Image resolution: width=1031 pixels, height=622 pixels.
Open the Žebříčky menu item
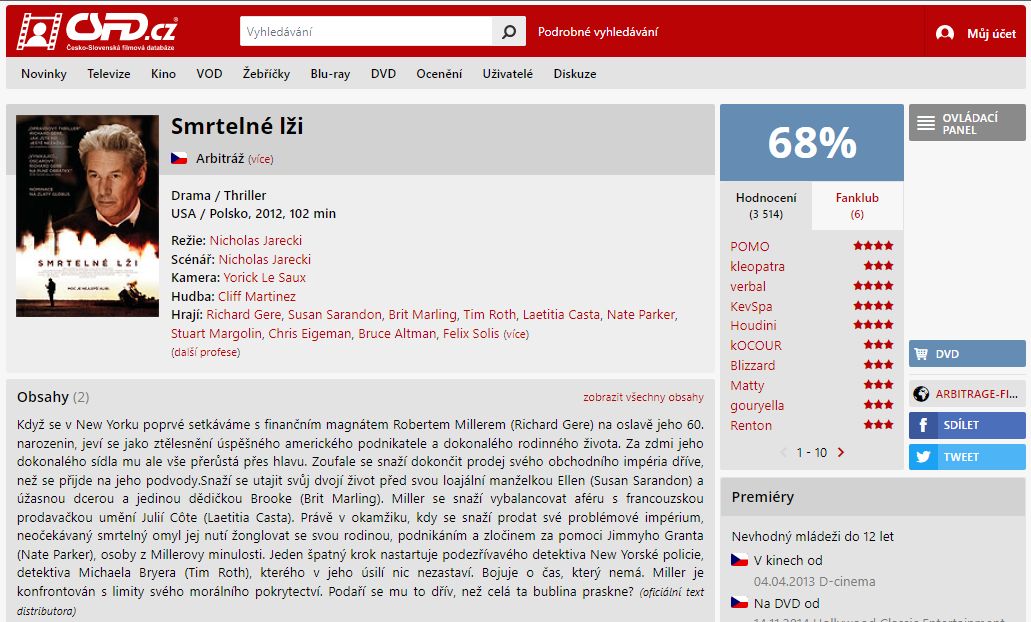[x=266, y=74]
